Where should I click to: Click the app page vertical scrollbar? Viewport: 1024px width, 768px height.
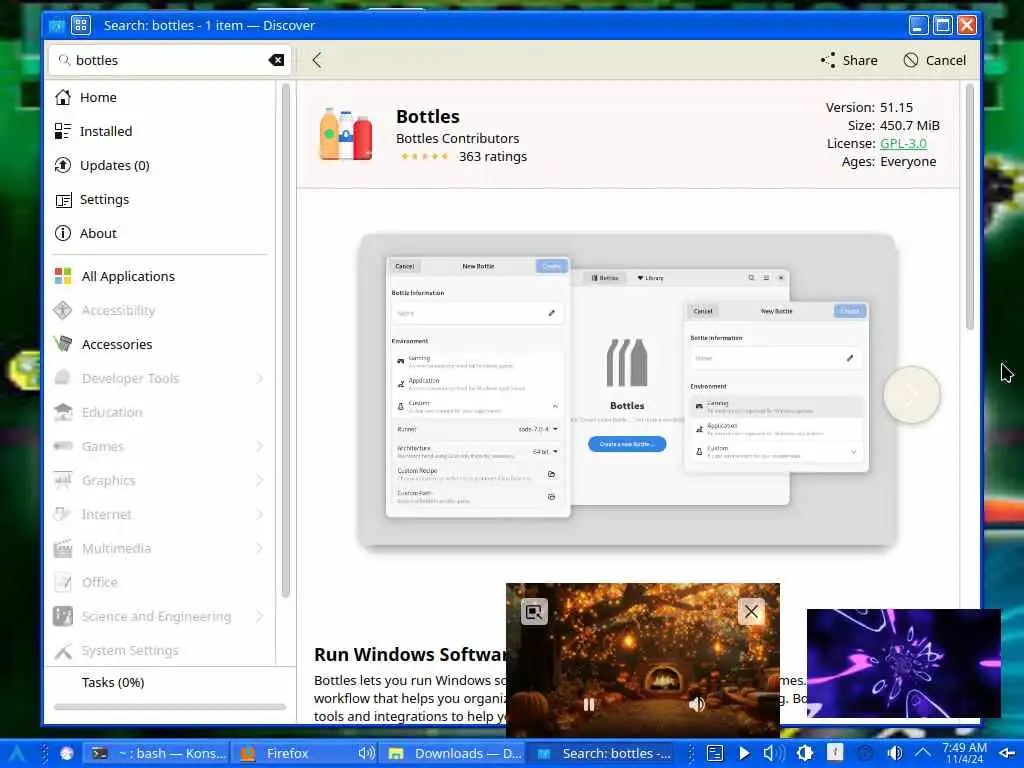pos(970,206)
